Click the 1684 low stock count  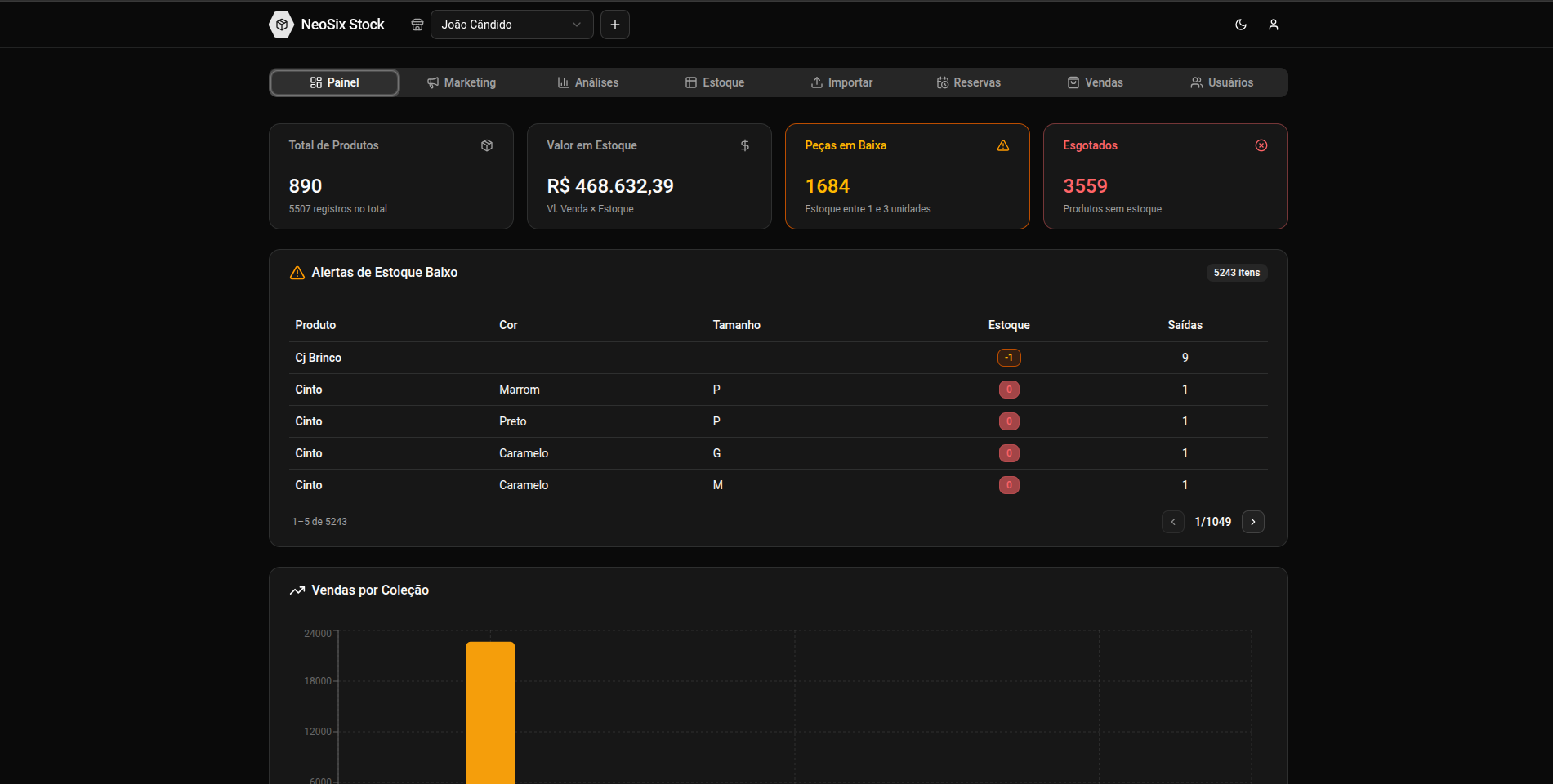tap(828, 186)
